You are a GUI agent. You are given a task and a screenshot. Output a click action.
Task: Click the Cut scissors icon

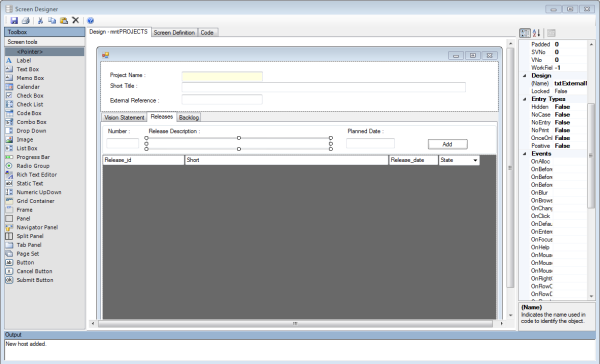click(x=40, y=21)
